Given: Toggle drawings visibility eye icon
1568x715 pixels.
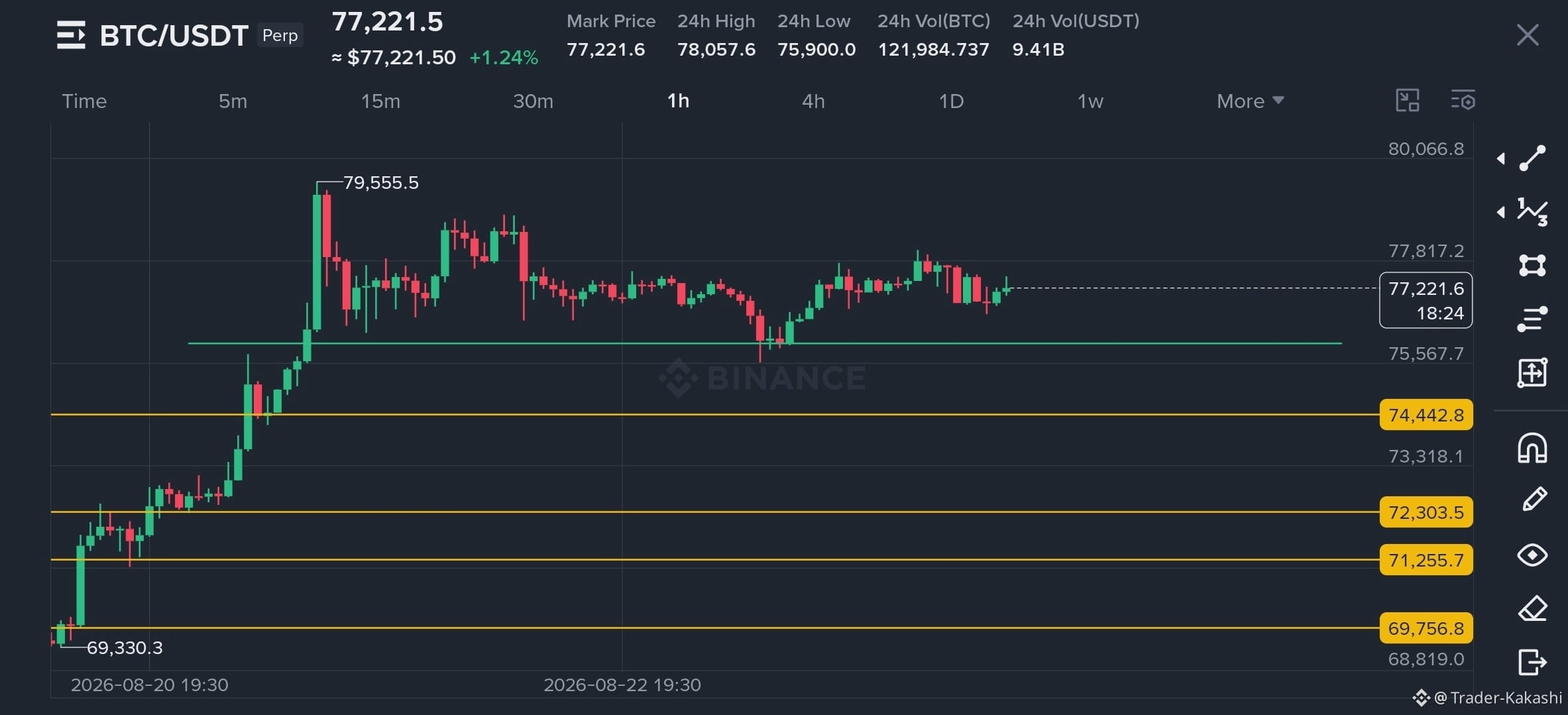Looking at the screenshot, I should 1532,555.
